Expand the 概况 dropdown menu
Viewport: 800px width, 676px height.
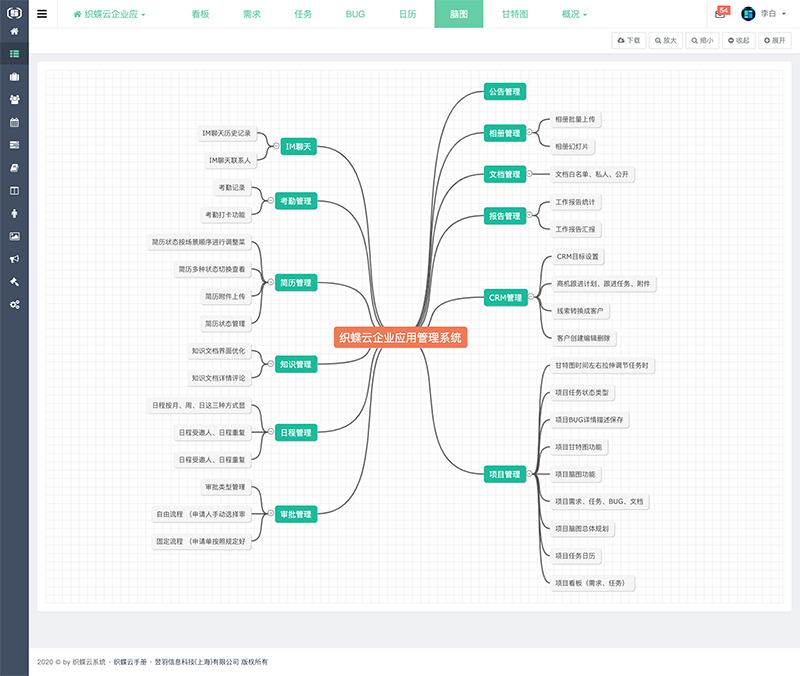[x=574, y=15]
